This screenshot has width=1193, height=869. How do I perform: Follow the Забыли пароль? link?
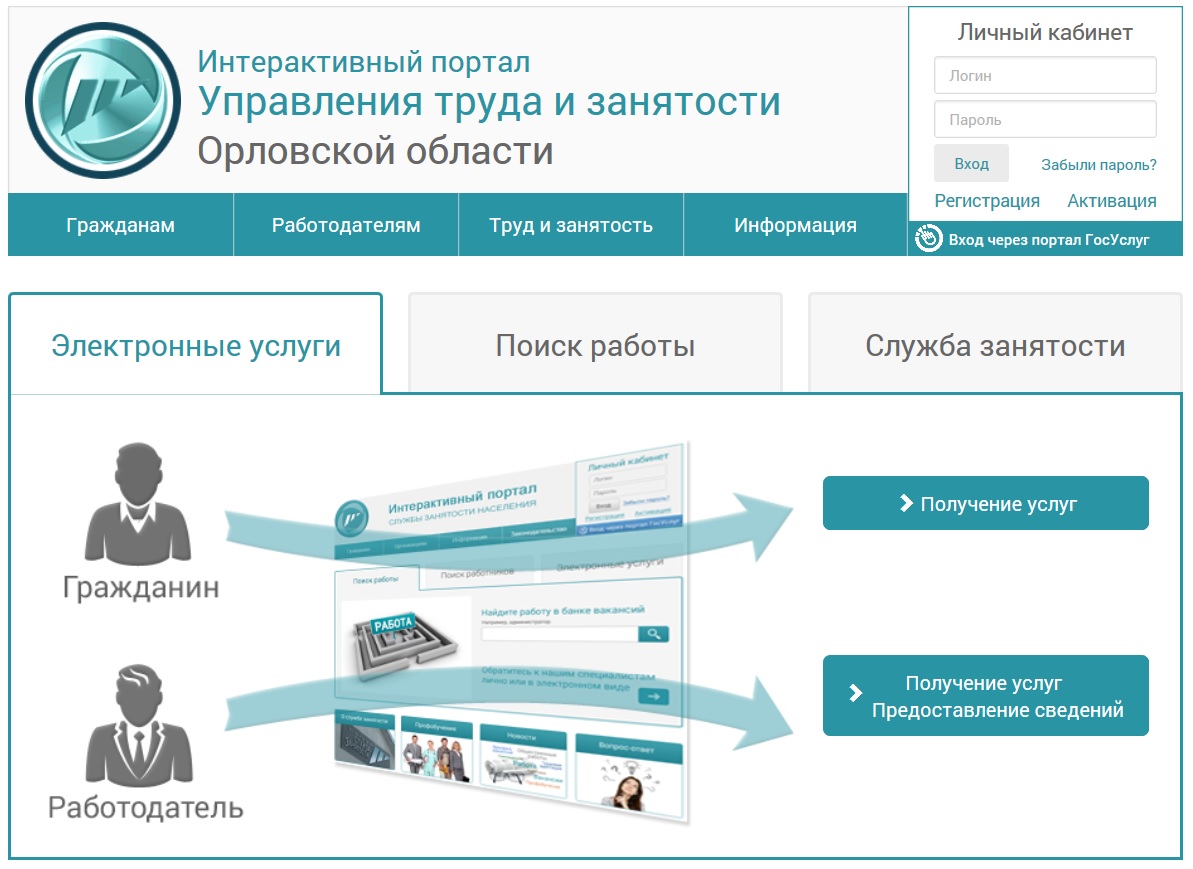coord(1098,165)
